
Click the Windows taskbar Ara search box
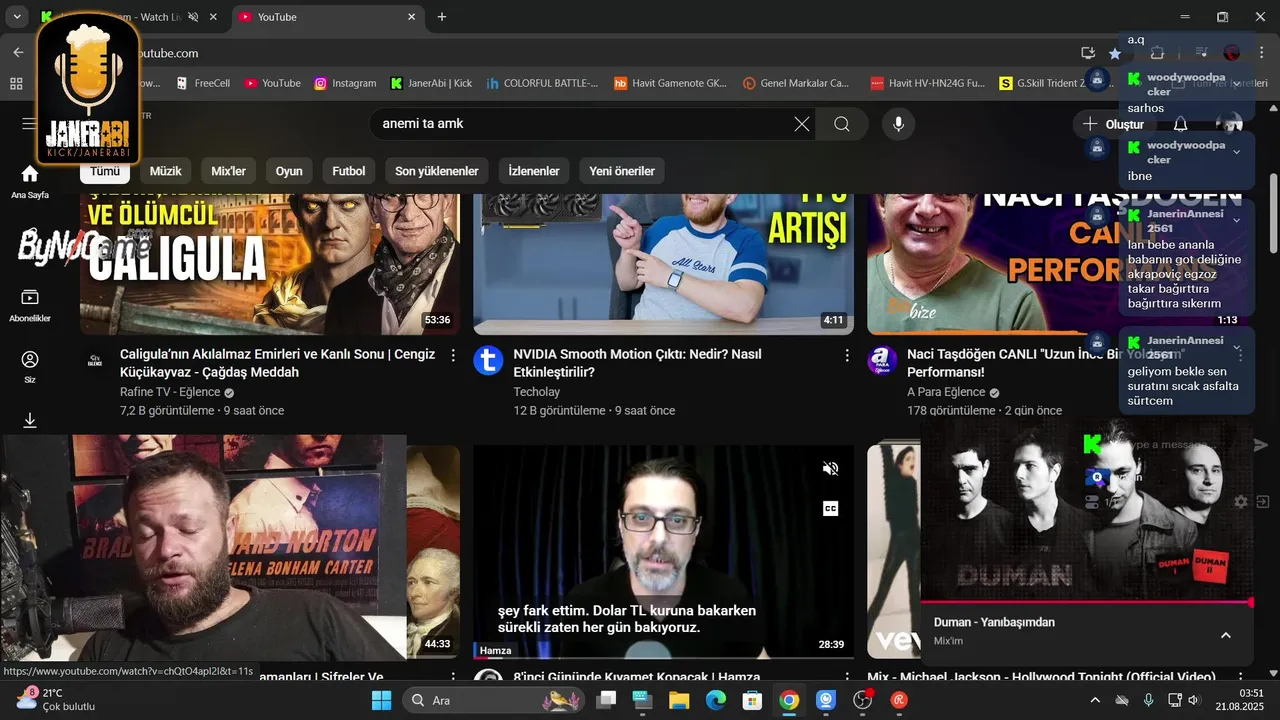[x=494, y=700]
